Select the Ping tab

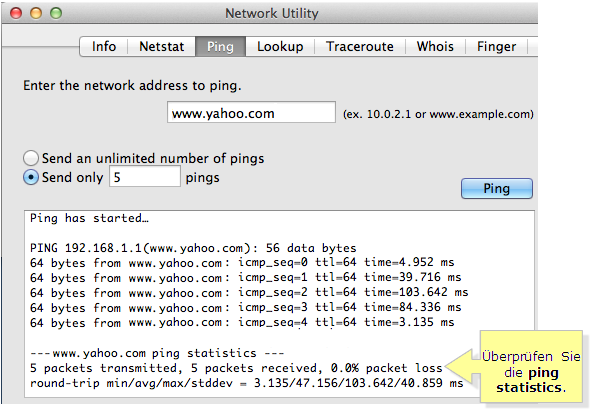pos(220,46)
